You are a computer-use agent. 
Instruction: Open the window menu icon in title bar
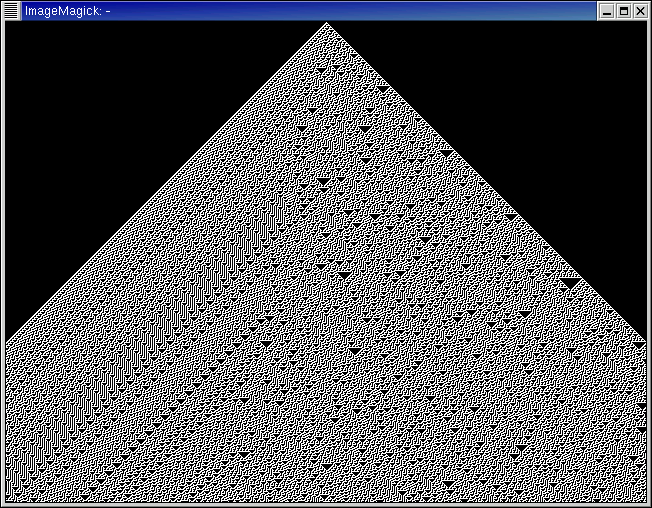tap(11, 11)
